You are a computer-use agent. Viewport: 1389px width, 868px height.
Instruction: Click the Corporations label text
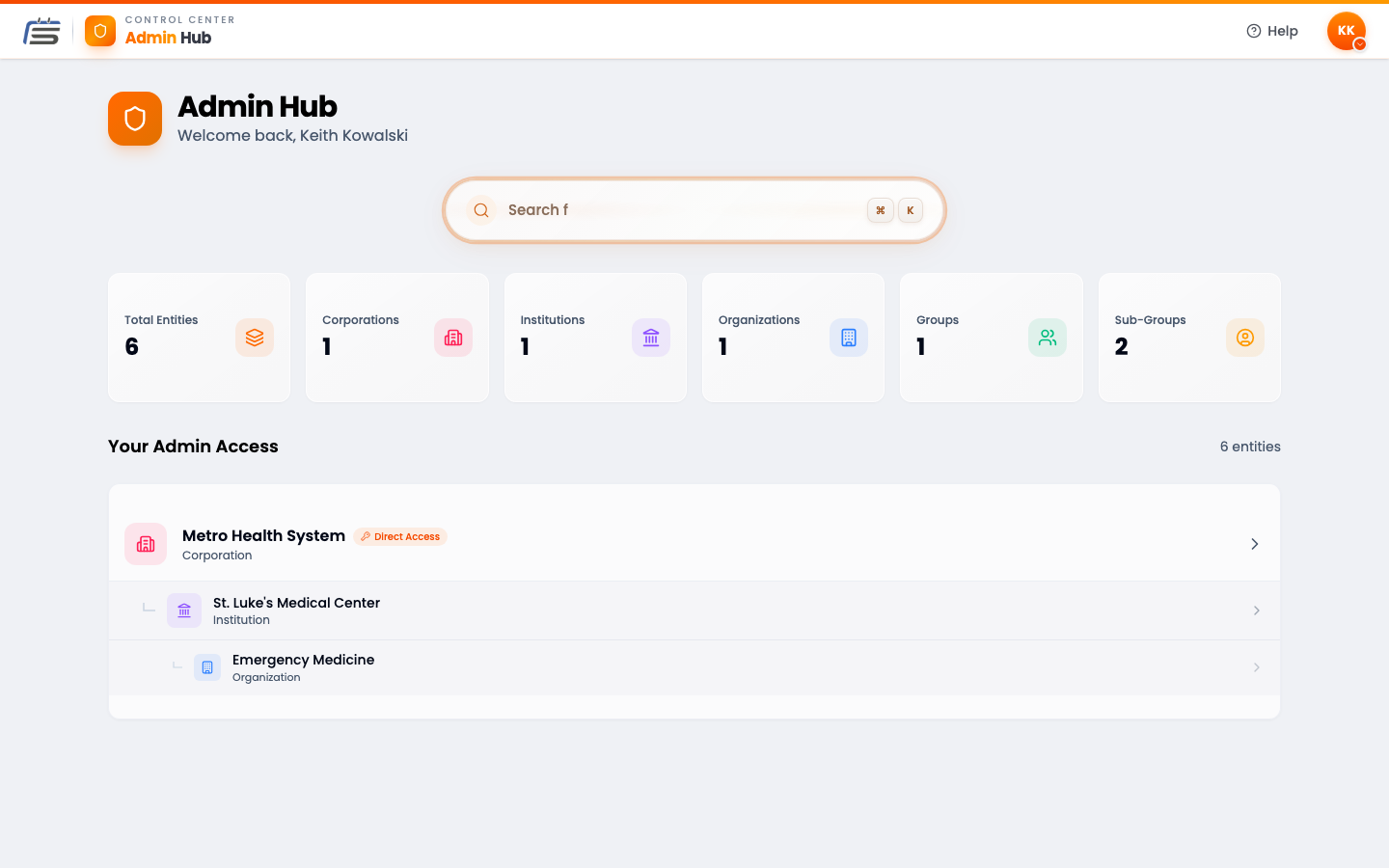pyautogui.click(x=361, y=320)
